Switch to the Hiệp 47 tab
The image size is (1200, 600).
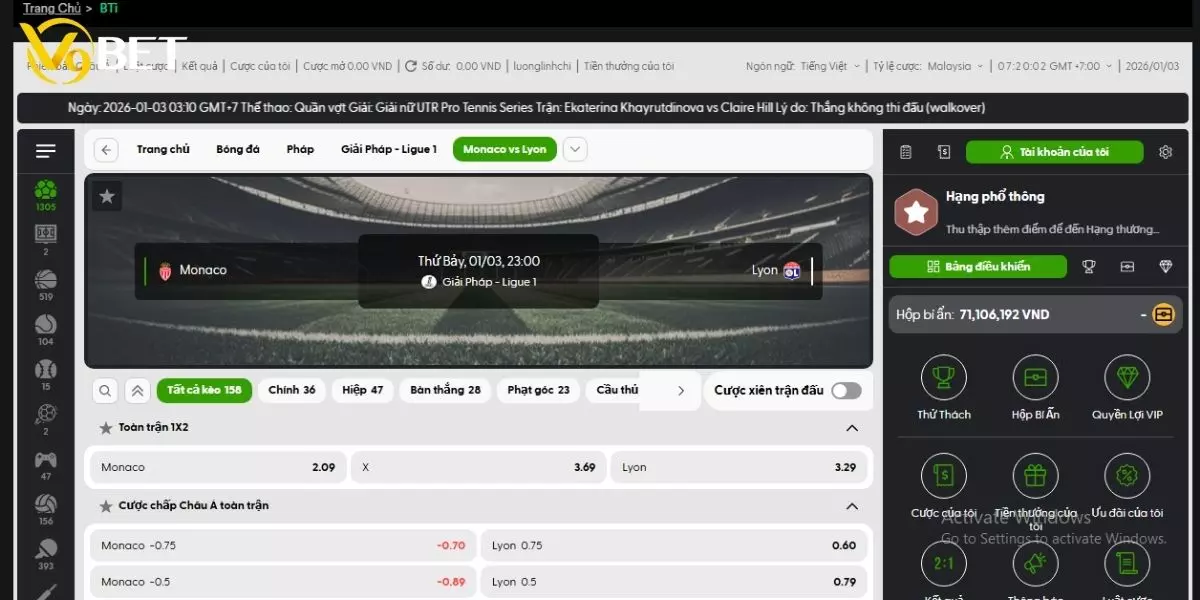pyautogui.click(x=362, y=390)
